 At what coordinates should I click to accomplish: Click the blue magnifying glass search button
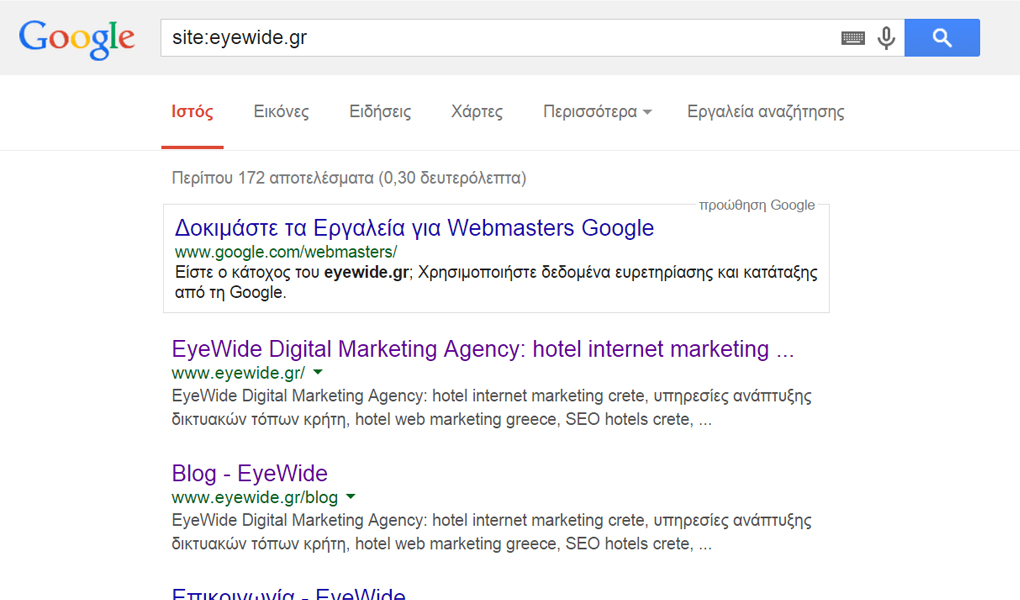(941, 37)
